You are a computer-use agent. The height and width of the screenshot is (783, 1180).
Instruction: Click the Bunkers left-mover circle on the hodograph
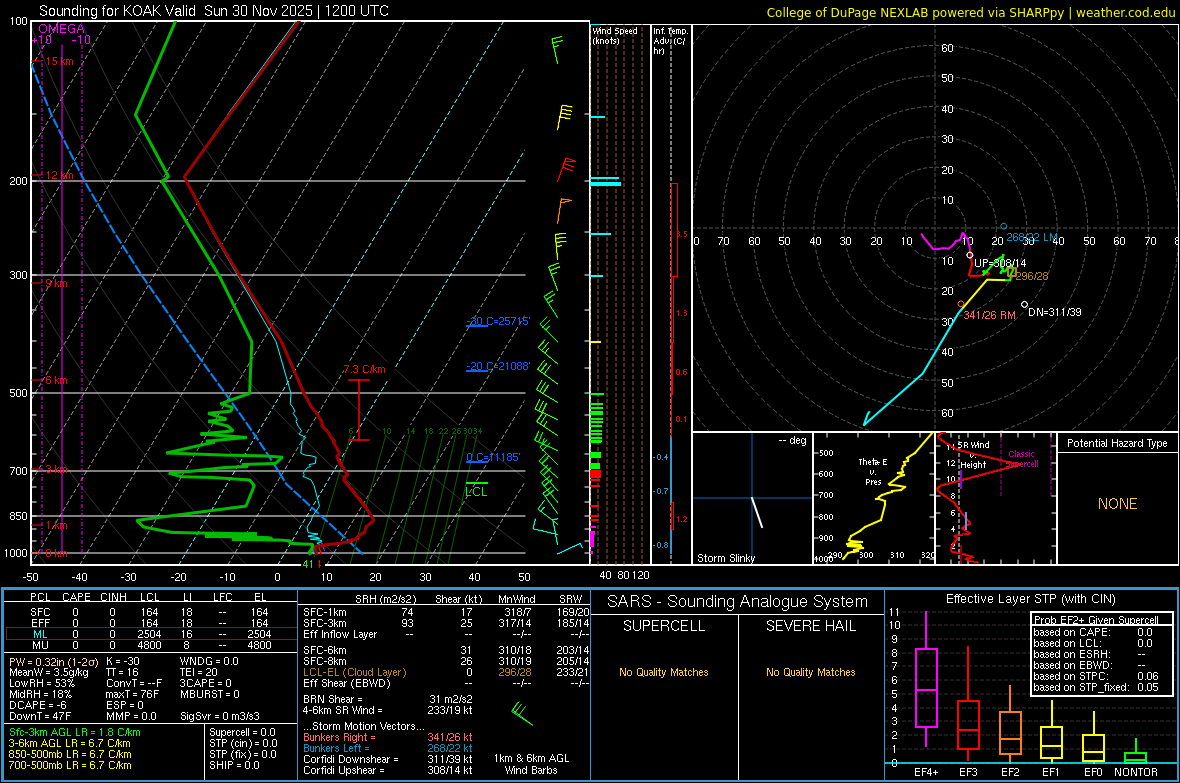coord(1003,226)
